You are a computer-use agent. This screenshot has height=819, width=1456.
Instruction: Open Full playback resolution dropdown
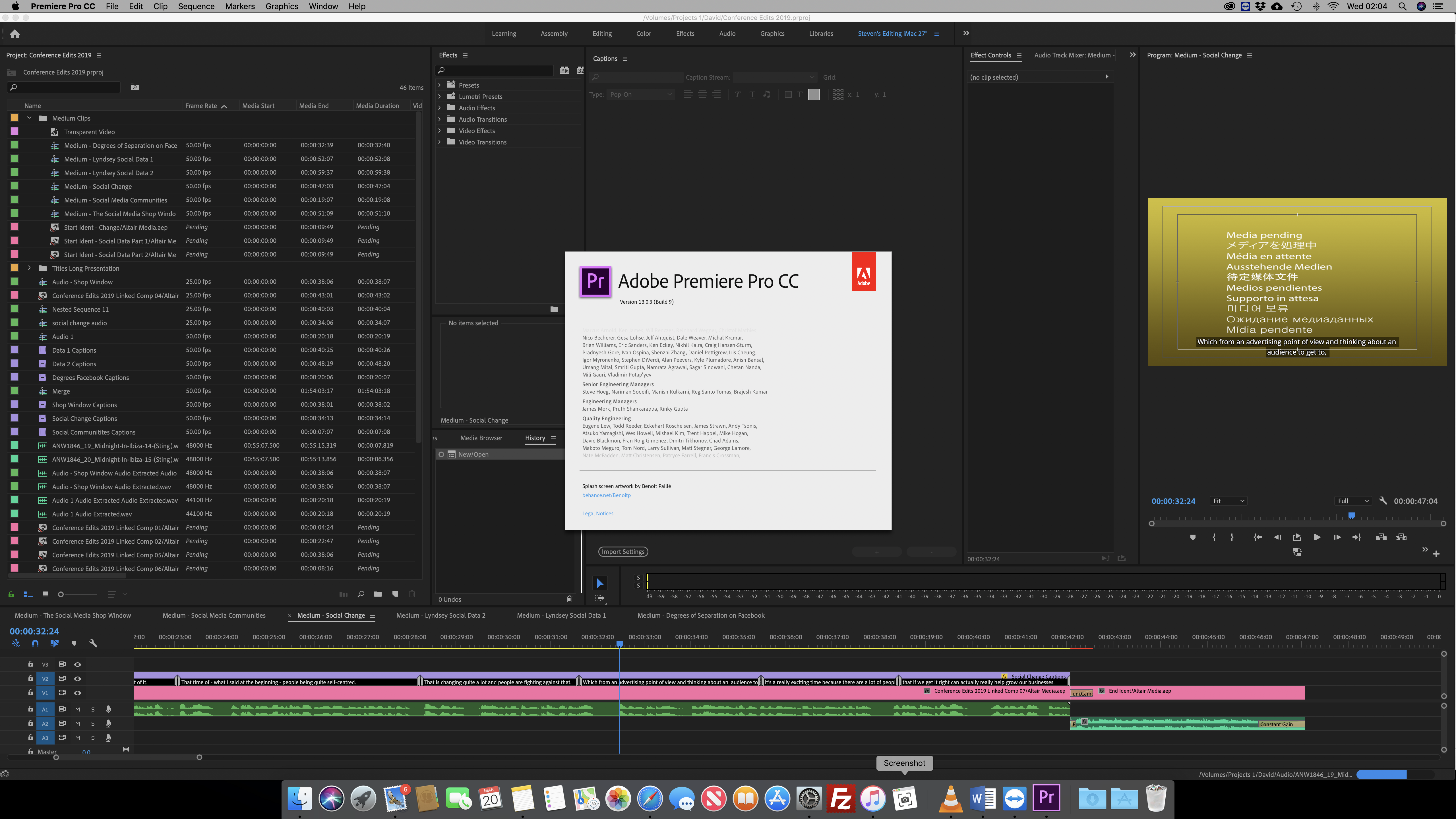tap(1354, 501)
